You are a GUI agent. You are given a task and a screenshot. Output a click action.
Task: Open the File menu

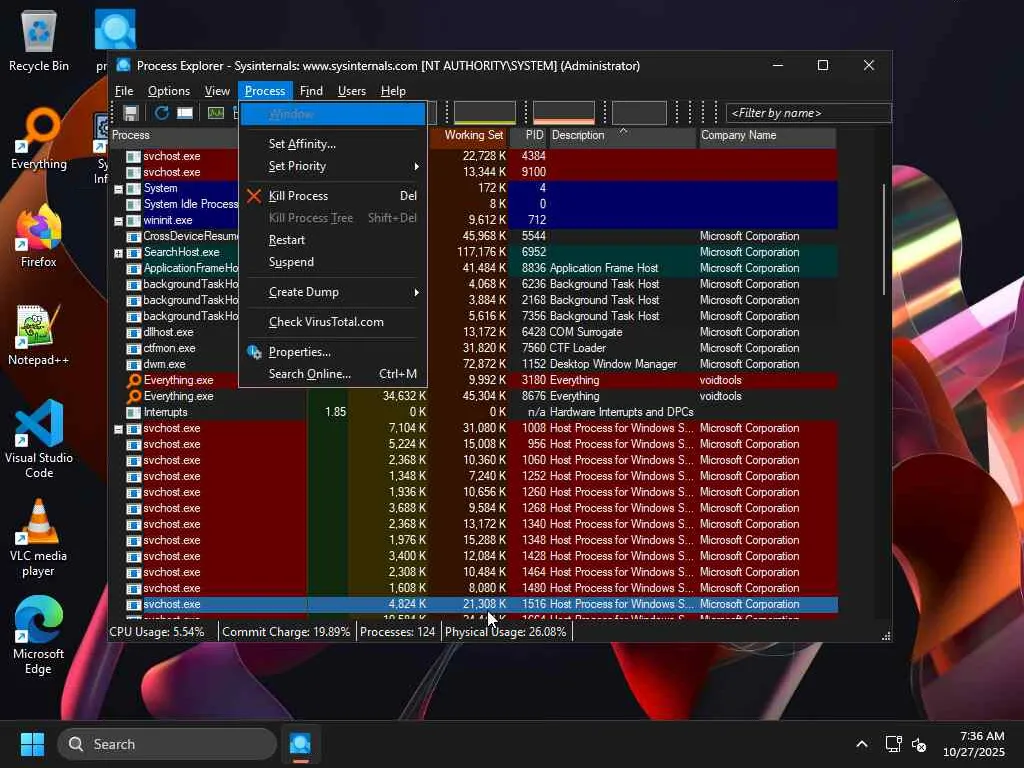click(x=124, y=91)
